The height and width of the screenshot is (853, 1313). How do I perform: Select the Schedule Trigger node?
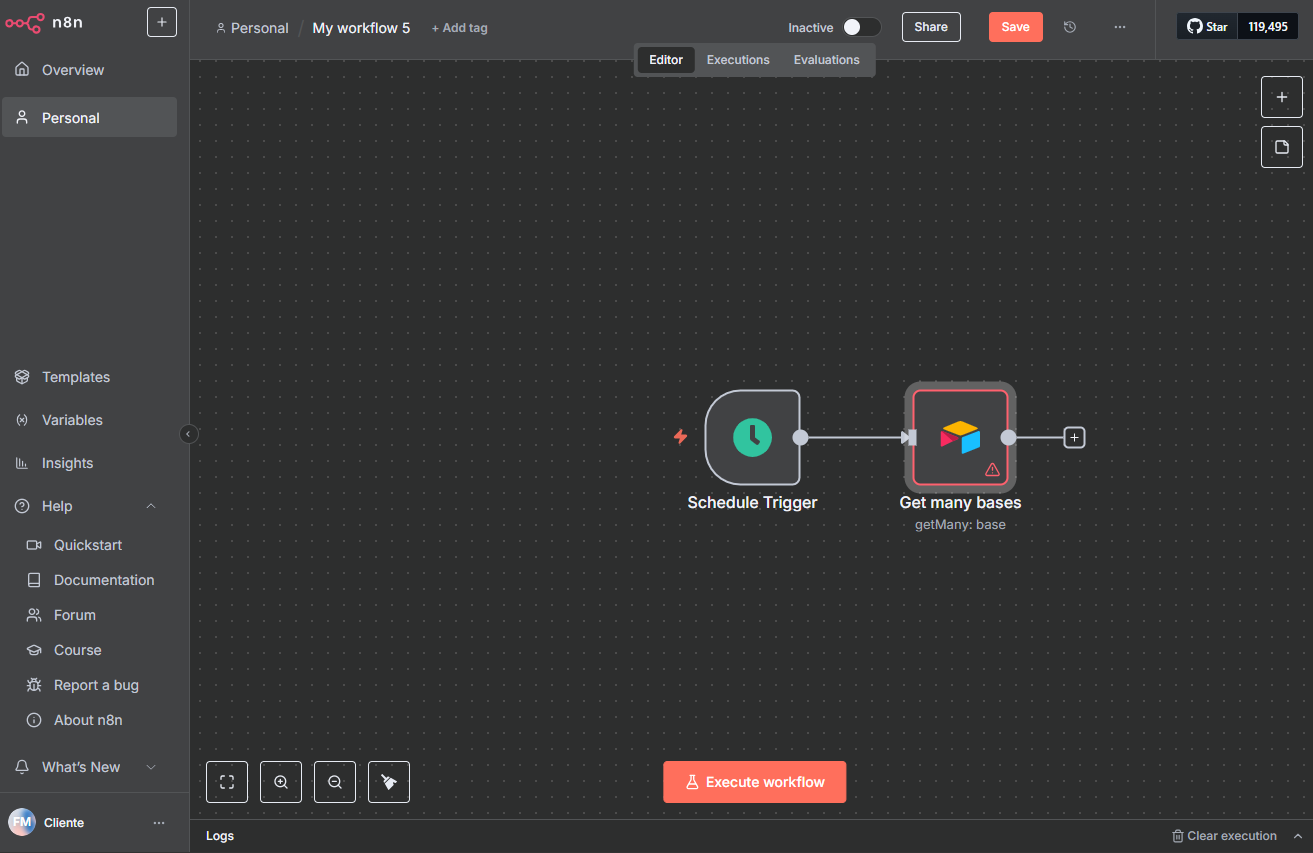point(752,437)
